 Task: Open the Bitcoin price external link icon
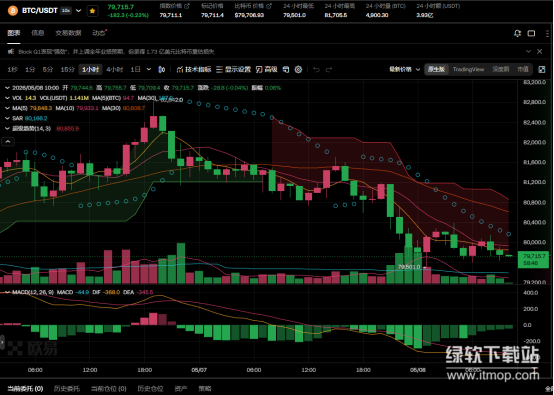coord(269,6)
